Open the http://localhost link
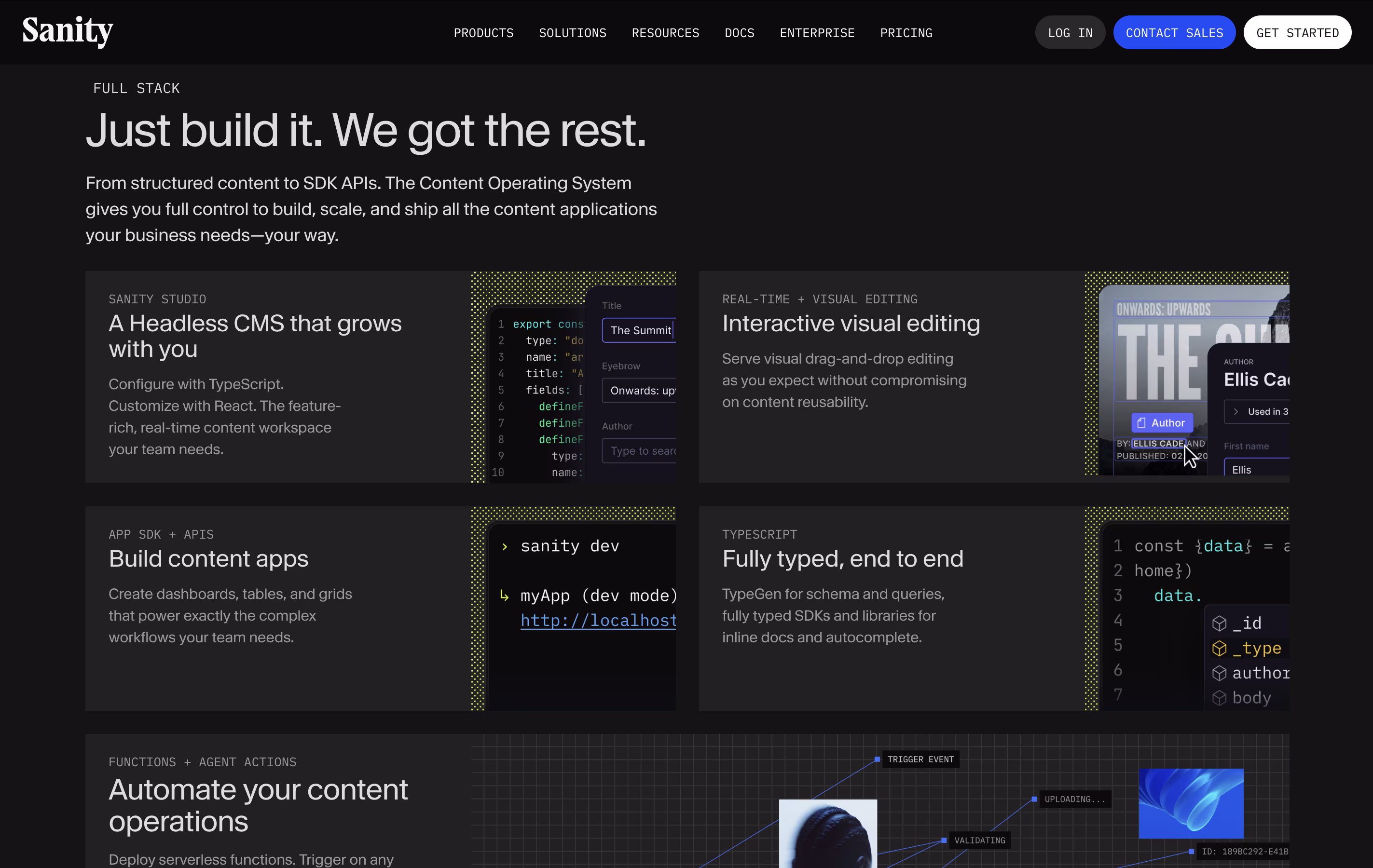Screen dimensions: 1373x868 coord(598,620)
